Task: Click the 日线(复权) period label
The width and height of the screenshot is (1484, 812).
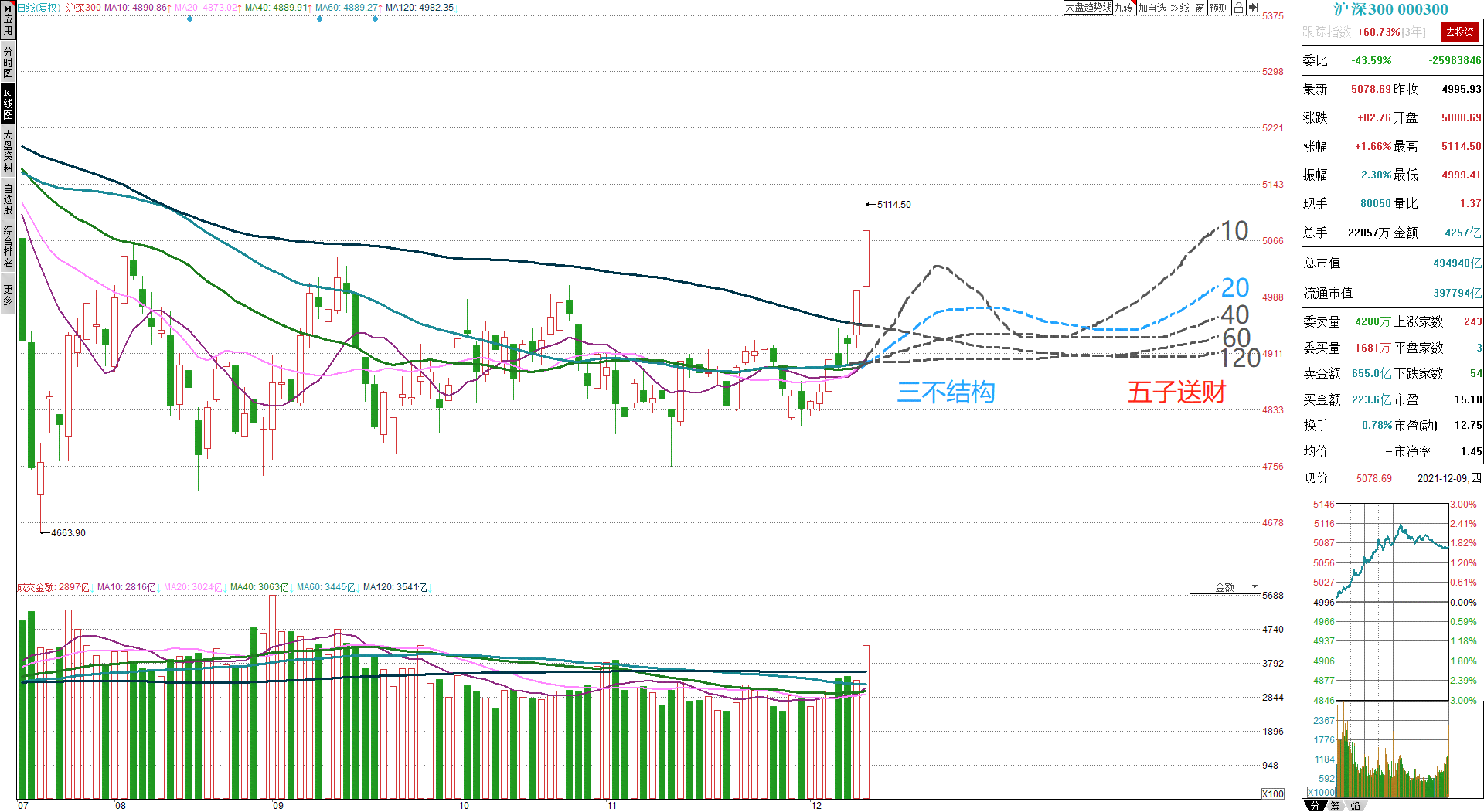Action: 39,8
